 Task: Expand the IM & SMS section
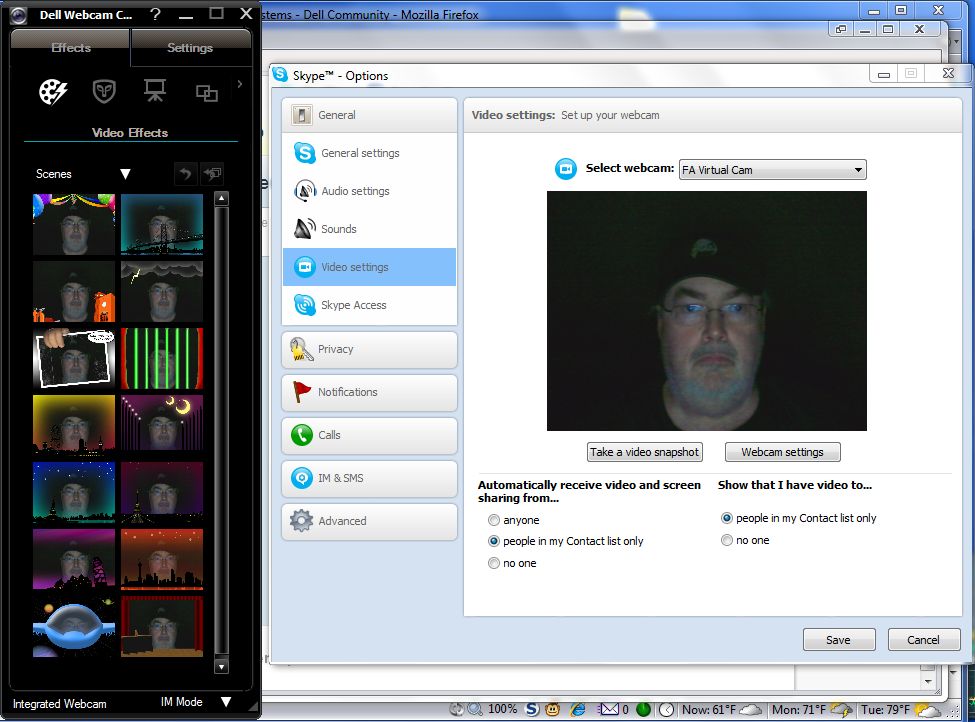point(369,478)
